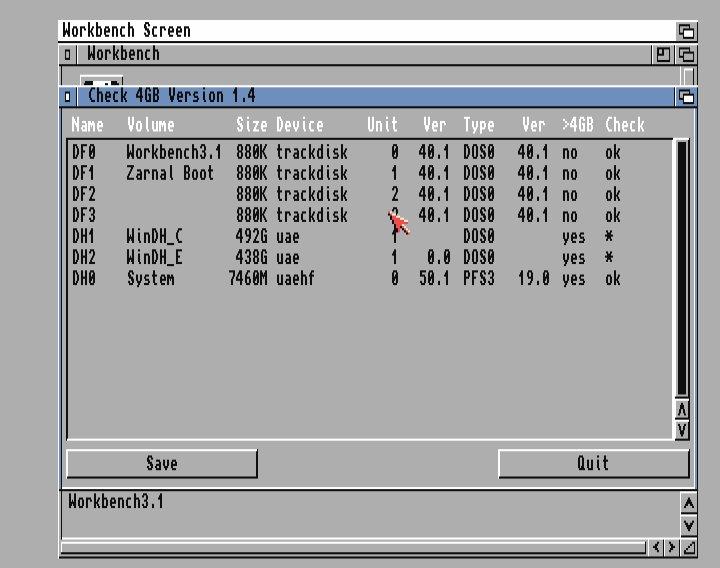Viewport: 720px width, 568px height.
Task: Select the DH1 row name
Action: click(84, 236)
